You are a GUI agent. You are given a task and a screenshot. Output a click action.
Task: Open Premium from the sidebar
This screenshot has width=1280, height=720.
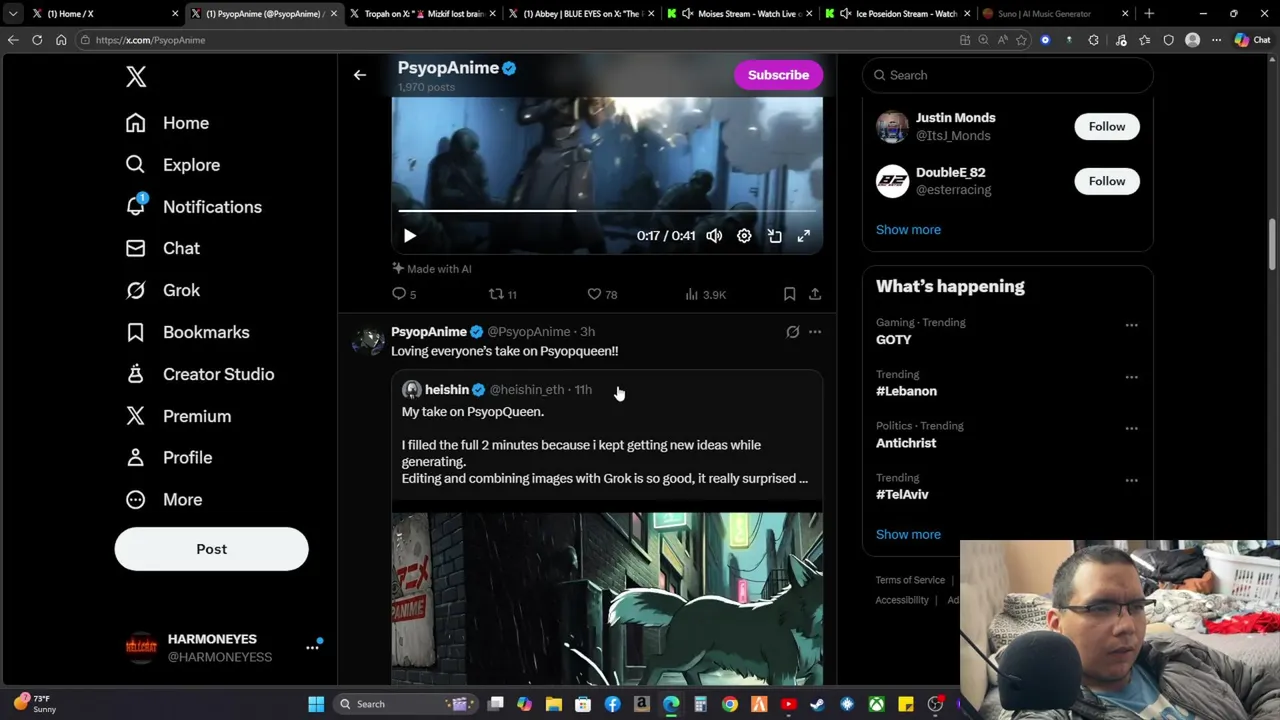pyautogui.click(x=178, y=416)
